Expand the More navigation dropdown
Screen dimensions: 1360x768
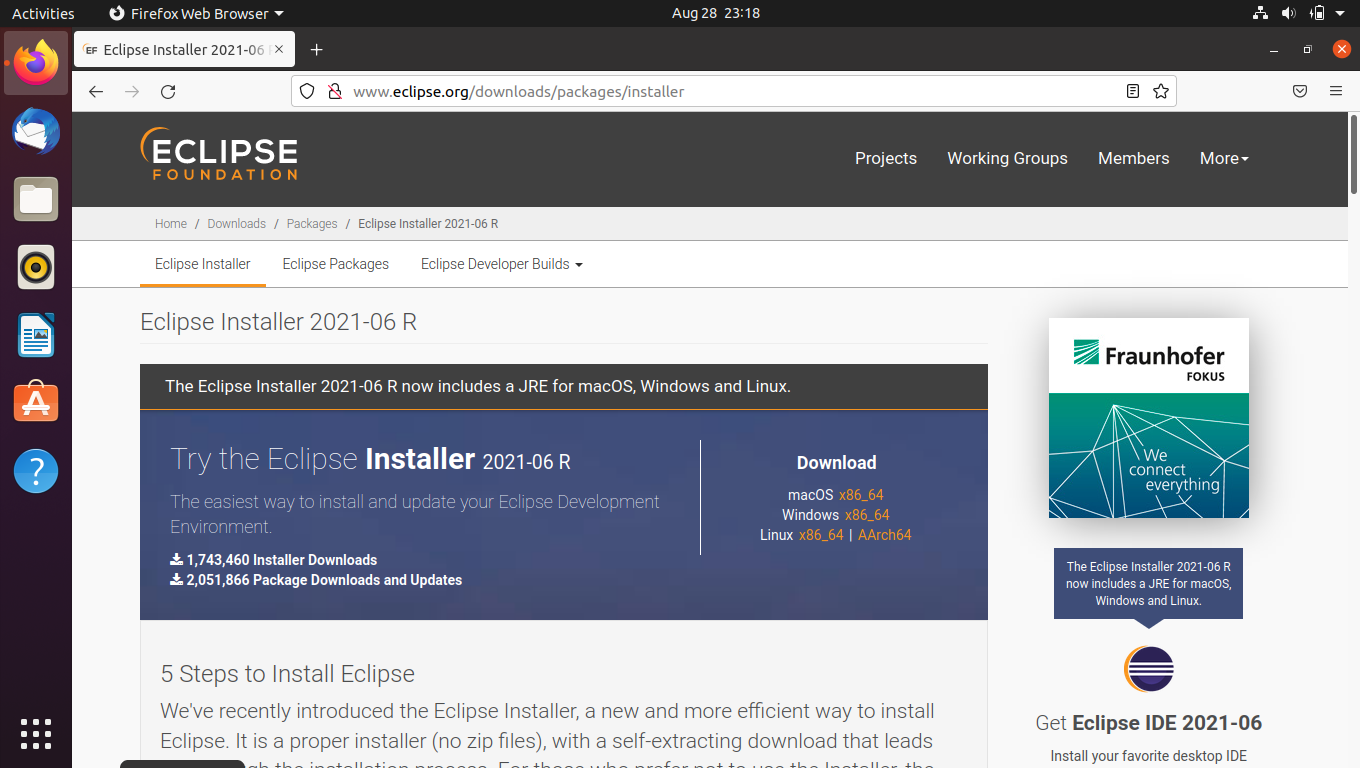[x=1223, y=158]
